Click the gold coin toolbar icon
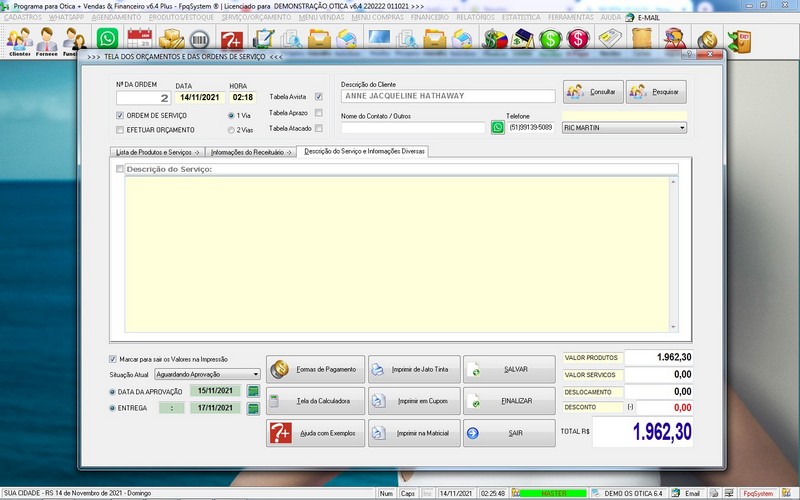This screenshot has width=800, height=500. pos(708,40)
